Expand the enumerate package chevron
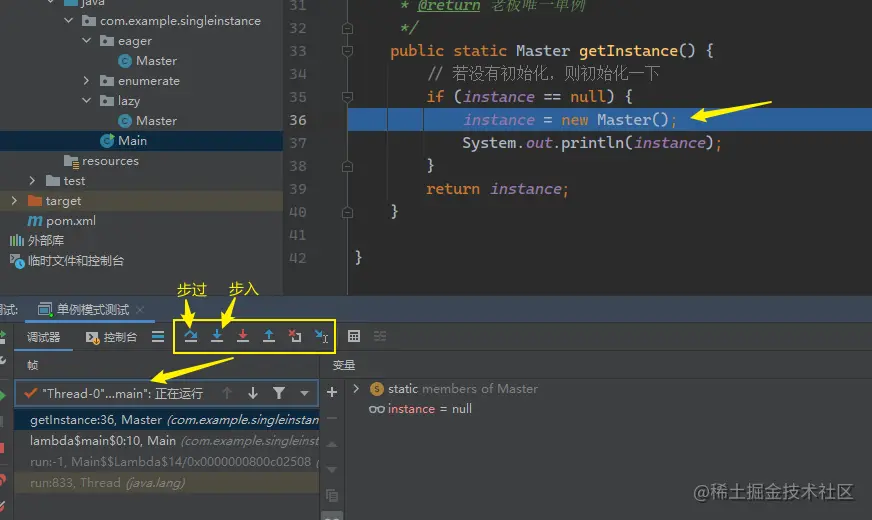The width and height of the screenshot is (872, 520). coord(86,81)
